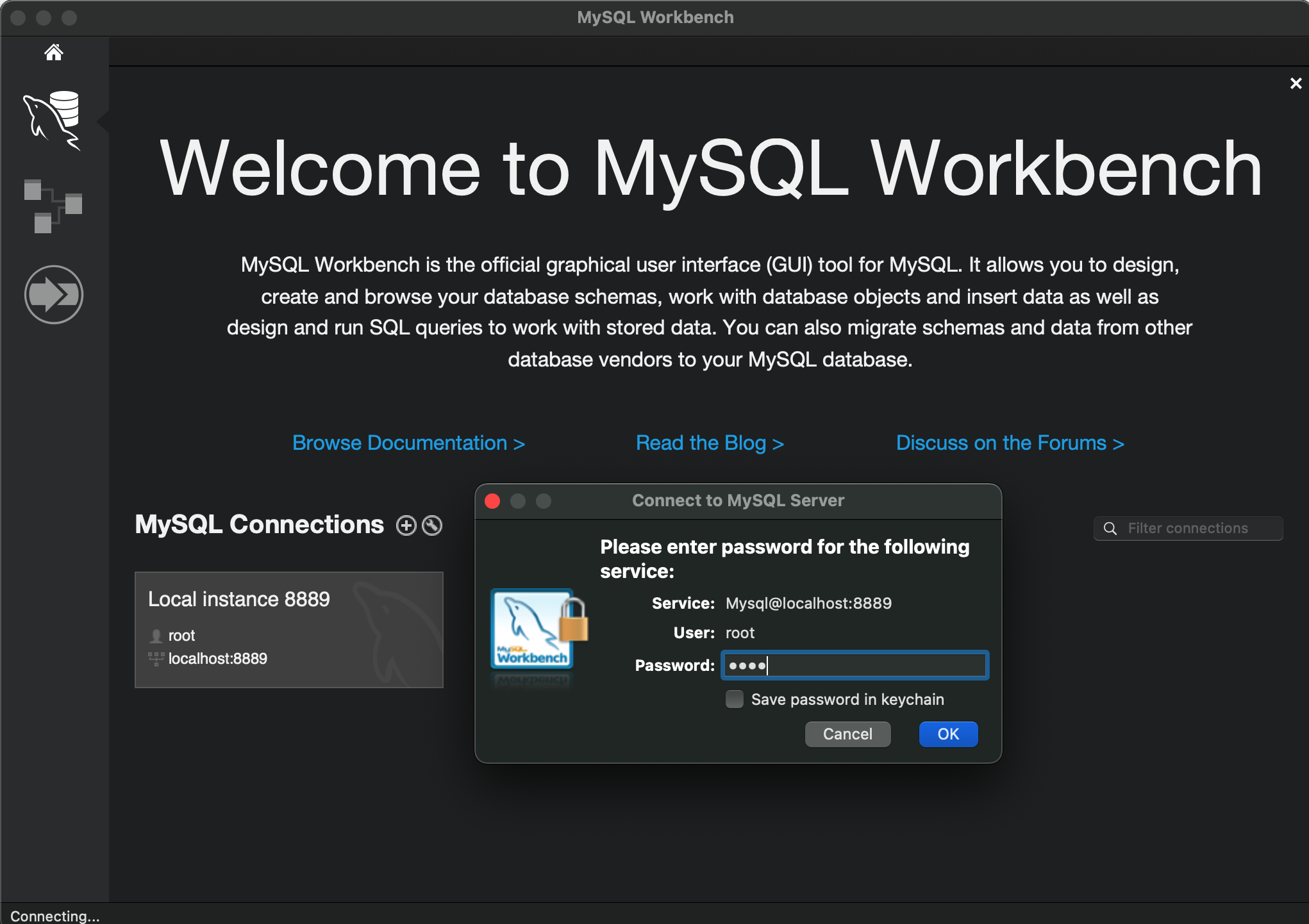Screen dimensions: 1309x924
Task: Add a new MySQL connection plus icon
Action: 406,525
